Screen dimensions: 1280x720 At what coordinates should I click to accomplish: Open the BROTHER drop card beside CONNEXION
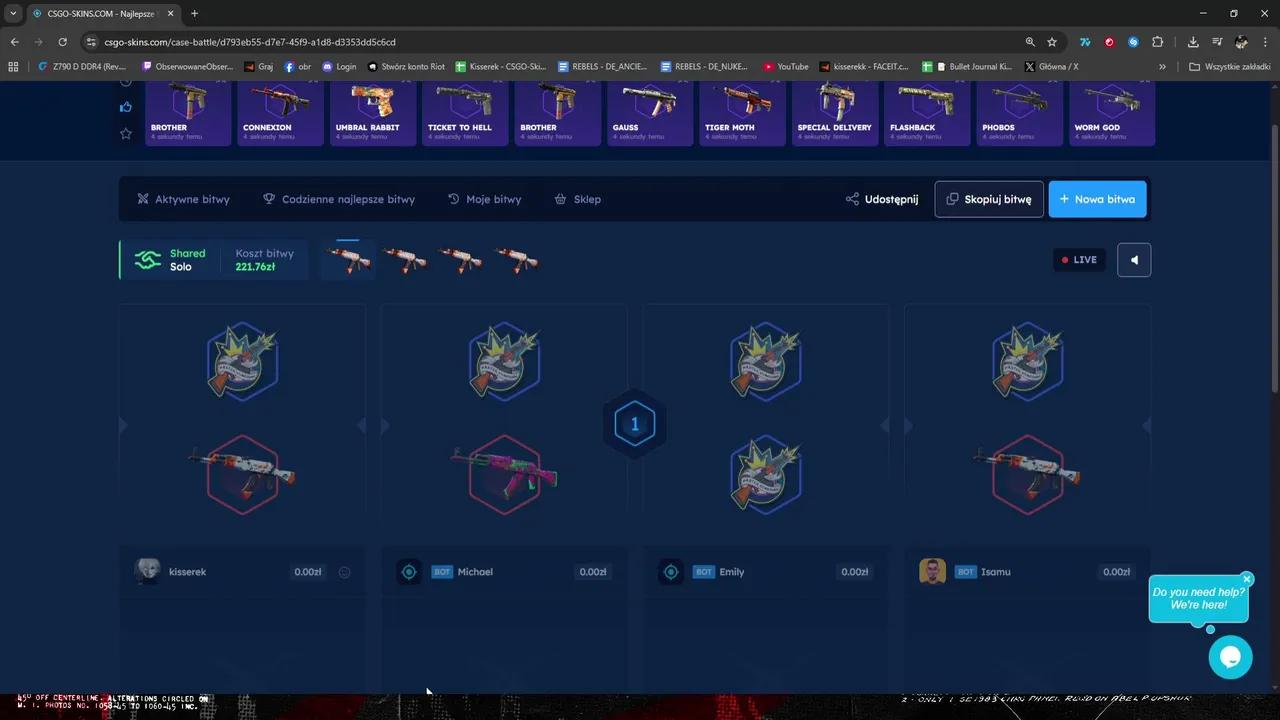[x=188, y=113]
